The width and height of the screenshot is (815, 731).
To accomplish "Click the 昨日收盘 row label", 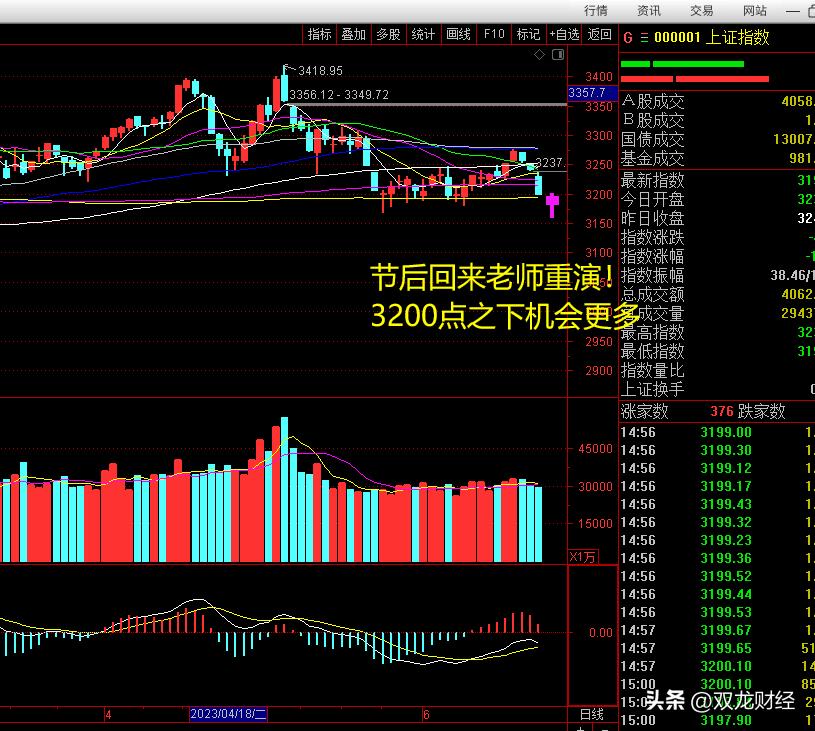I will tap(652, 218).
